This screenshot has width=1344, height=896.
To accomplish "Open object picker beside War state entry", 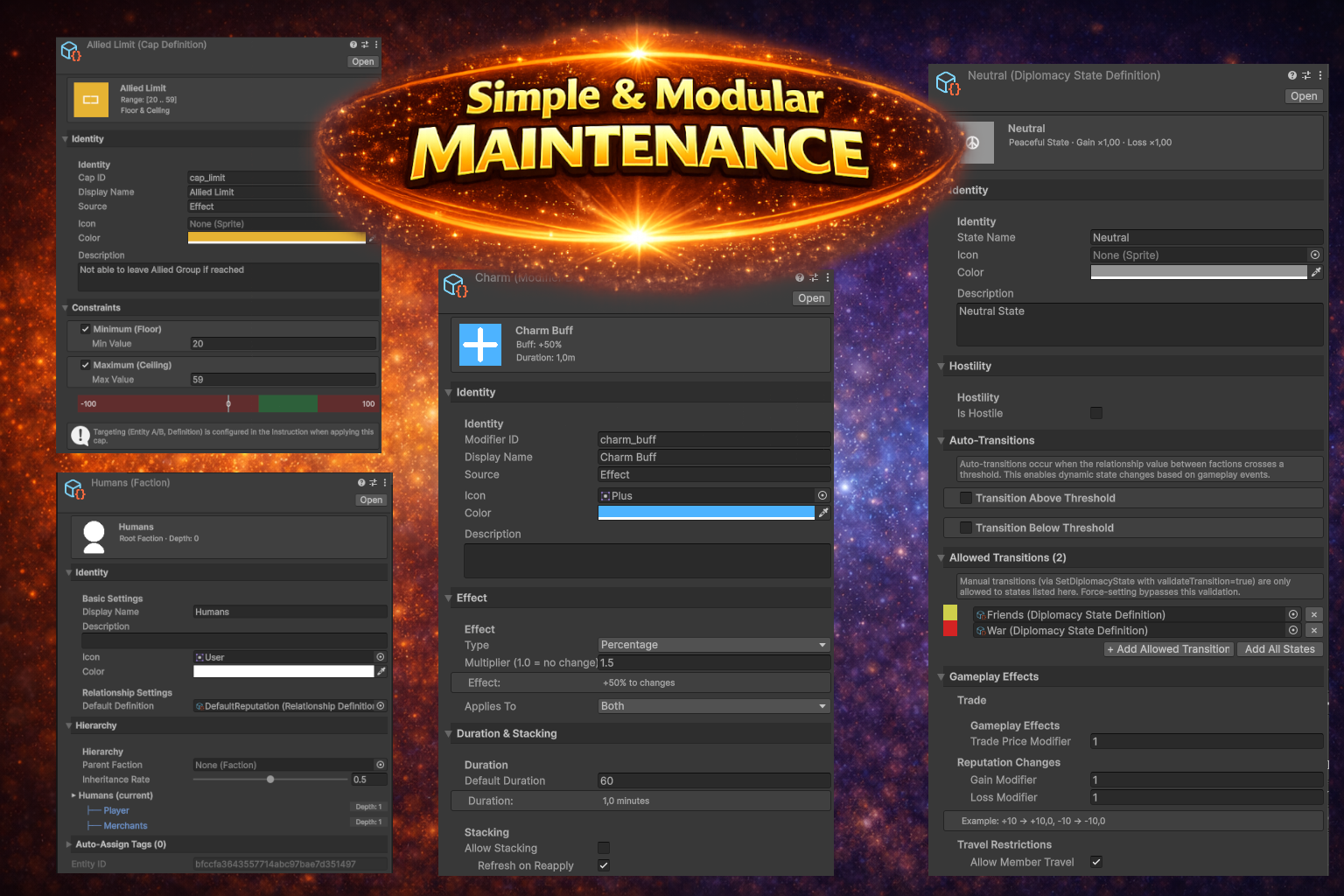I will [1293, 630].
